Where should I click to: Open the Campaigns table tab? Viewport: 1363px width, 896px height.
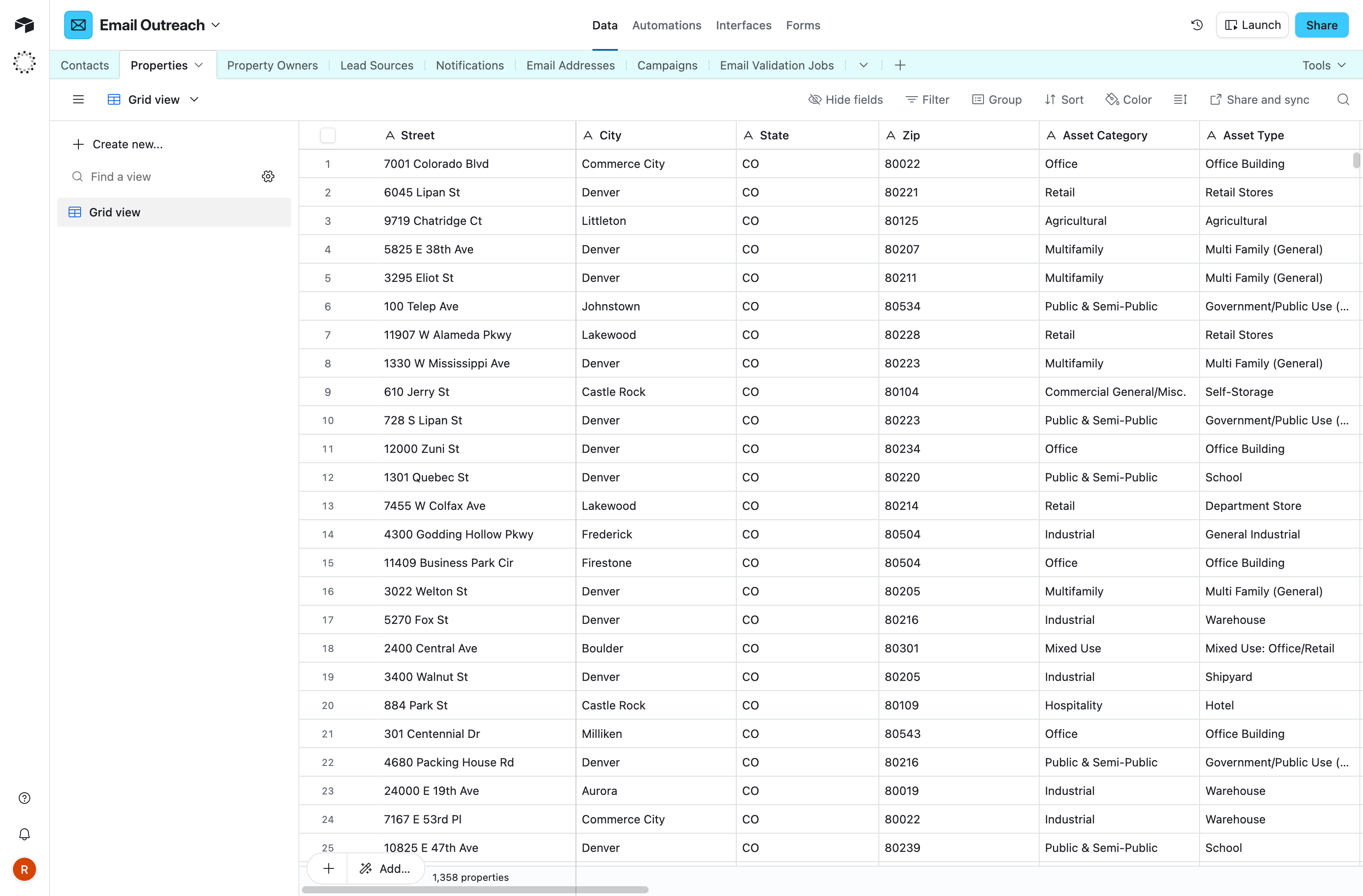[667, 65]
